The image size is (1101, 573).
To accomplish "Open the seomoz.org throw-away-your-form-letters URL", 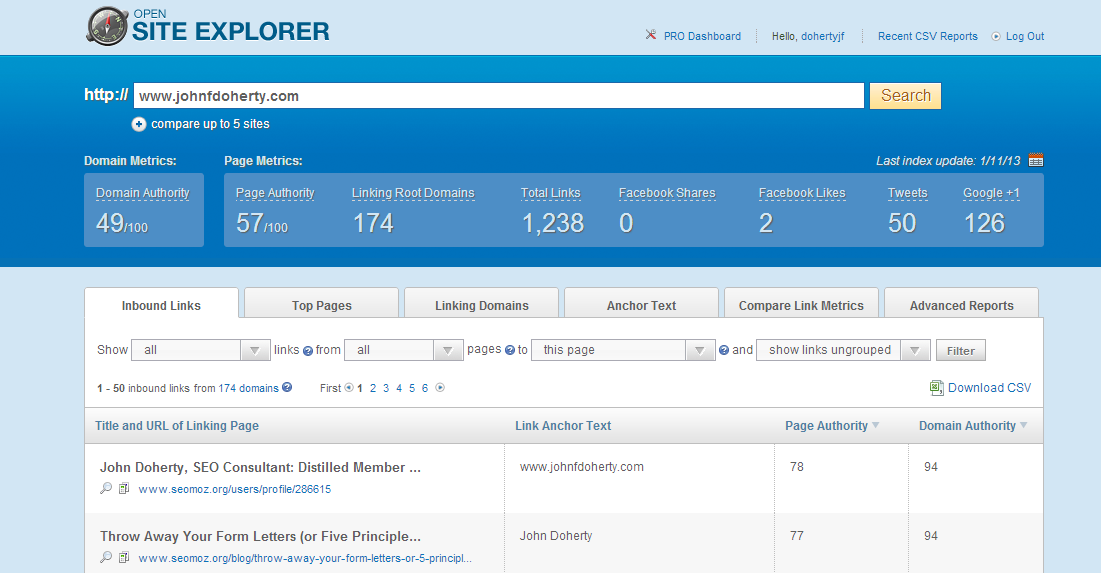I will tap(305, 558).
